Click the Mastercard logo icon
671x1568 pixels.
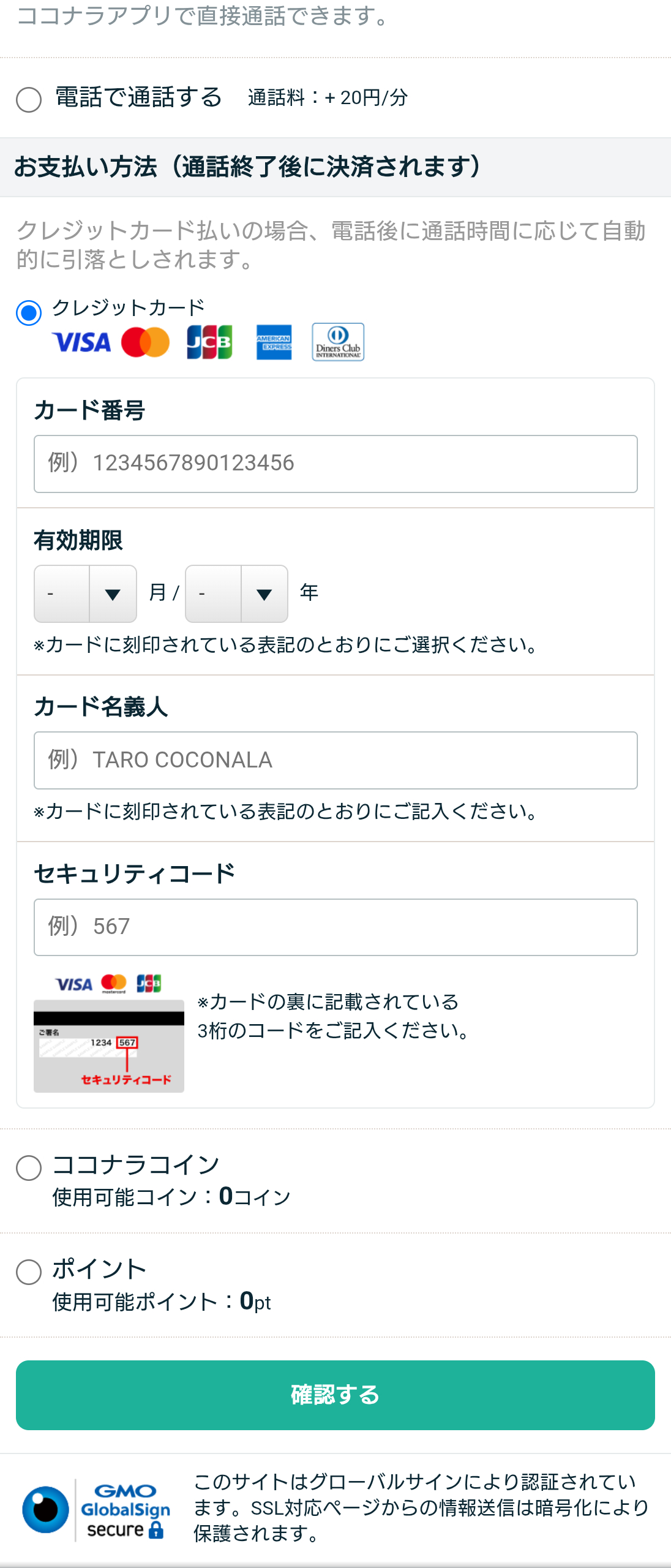coord(145,342)
